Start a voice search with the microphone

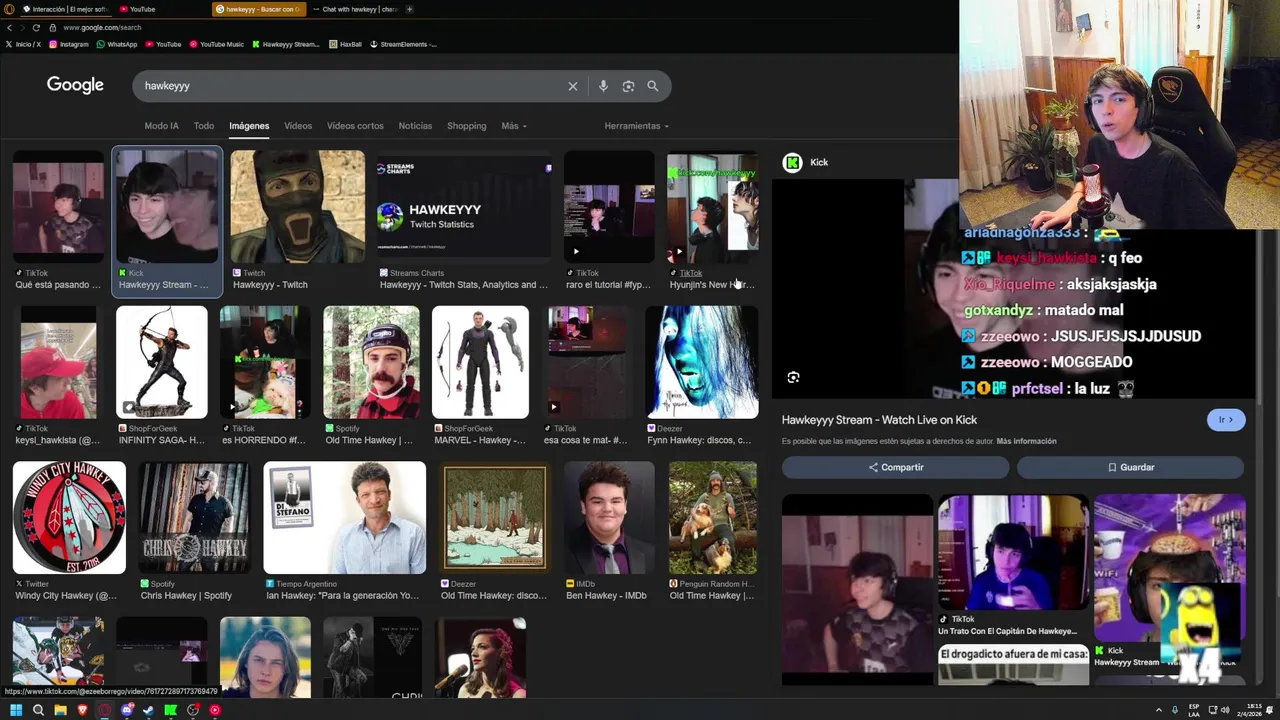603,86
